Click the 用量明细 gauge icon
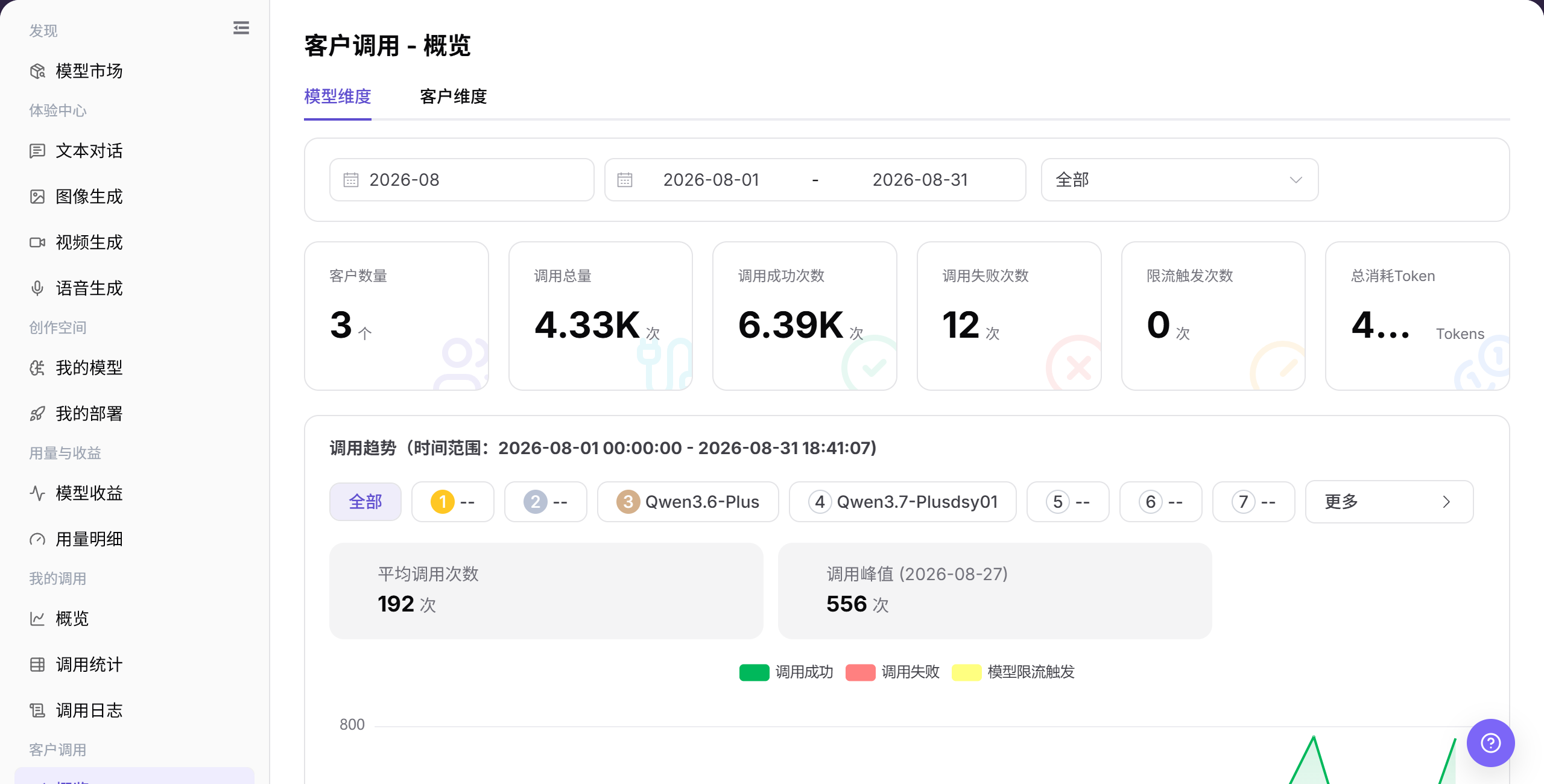 (37, 539)
